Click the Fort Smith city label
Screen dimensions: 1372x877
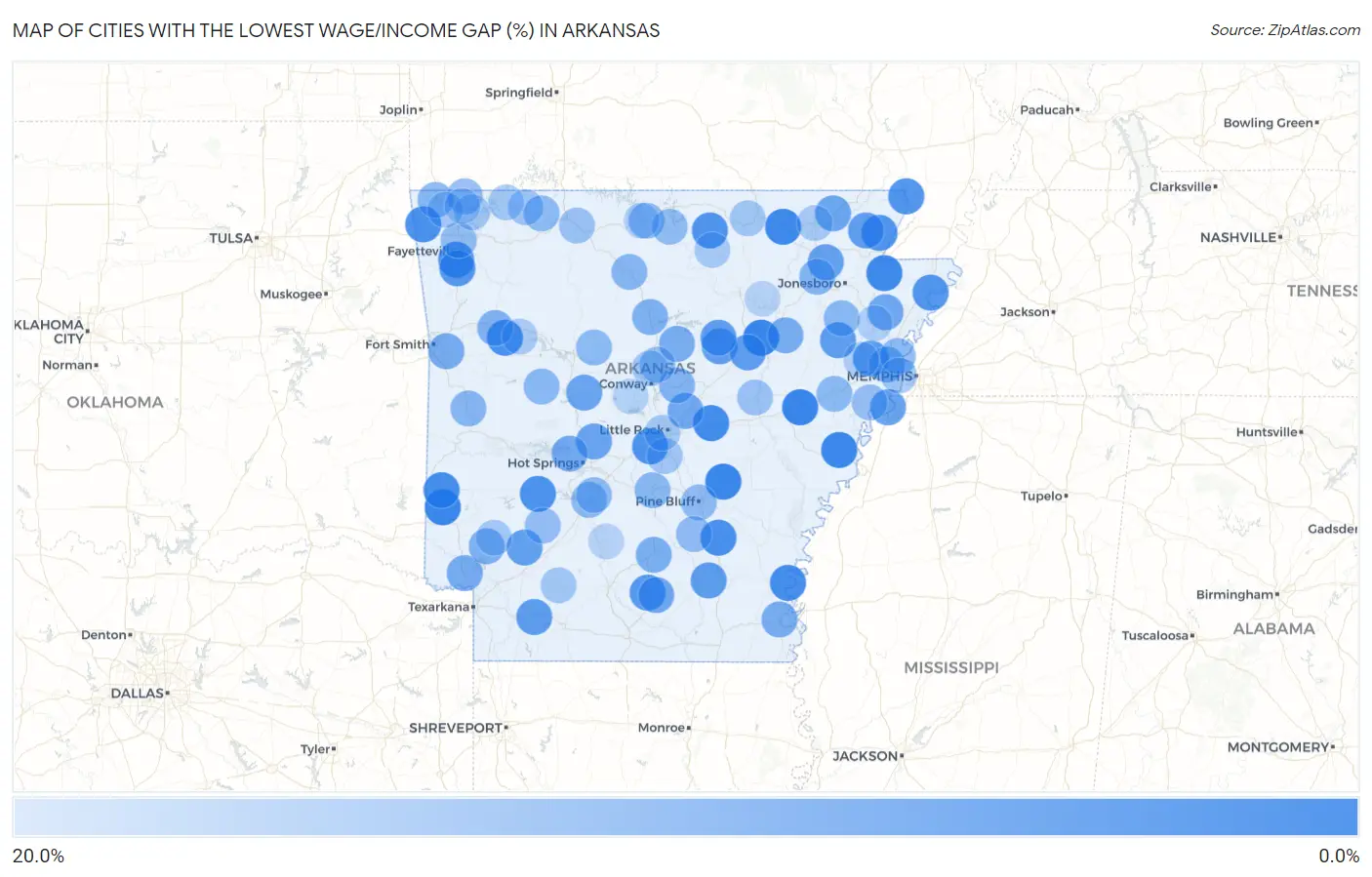pos(397,344)
